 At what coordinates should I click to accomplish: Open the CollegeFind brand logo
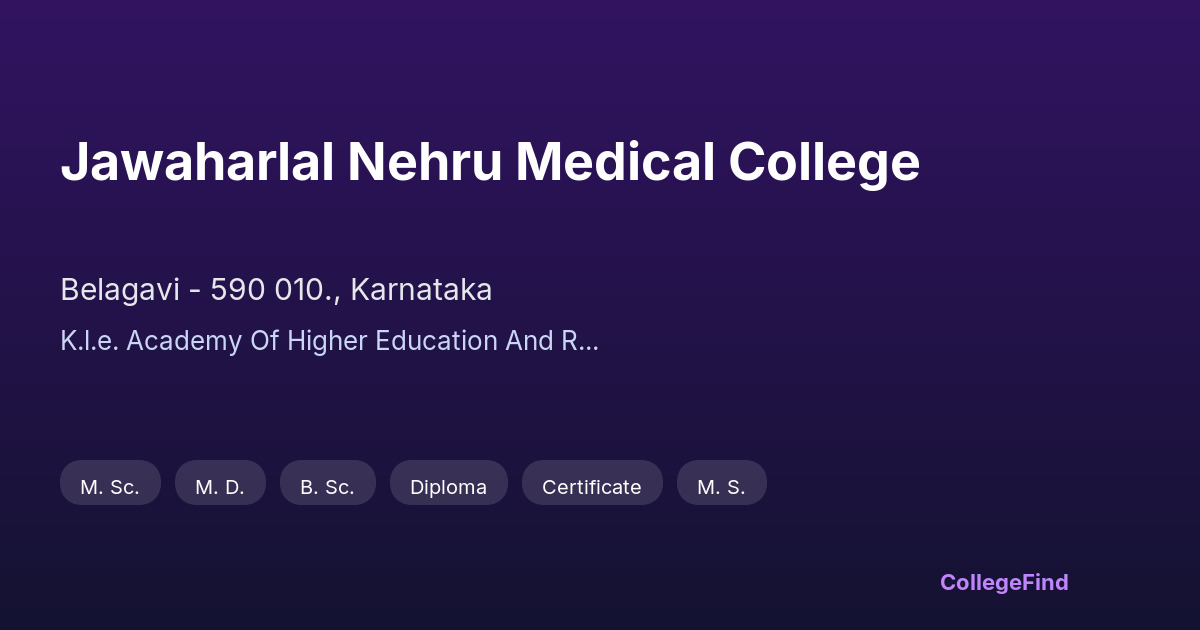click(x=1004, y=582)
